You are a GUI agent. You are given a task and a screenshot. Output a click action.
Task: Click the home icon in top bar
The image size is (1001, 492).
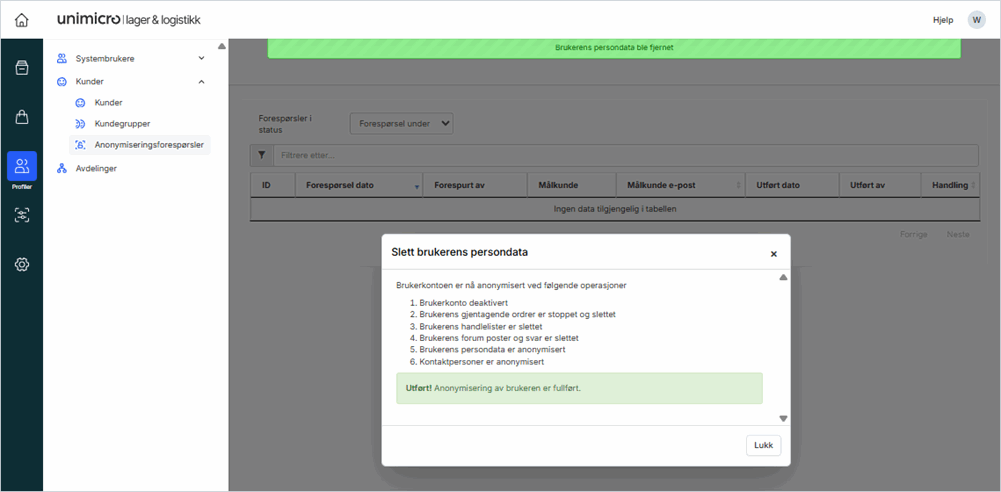21,20
